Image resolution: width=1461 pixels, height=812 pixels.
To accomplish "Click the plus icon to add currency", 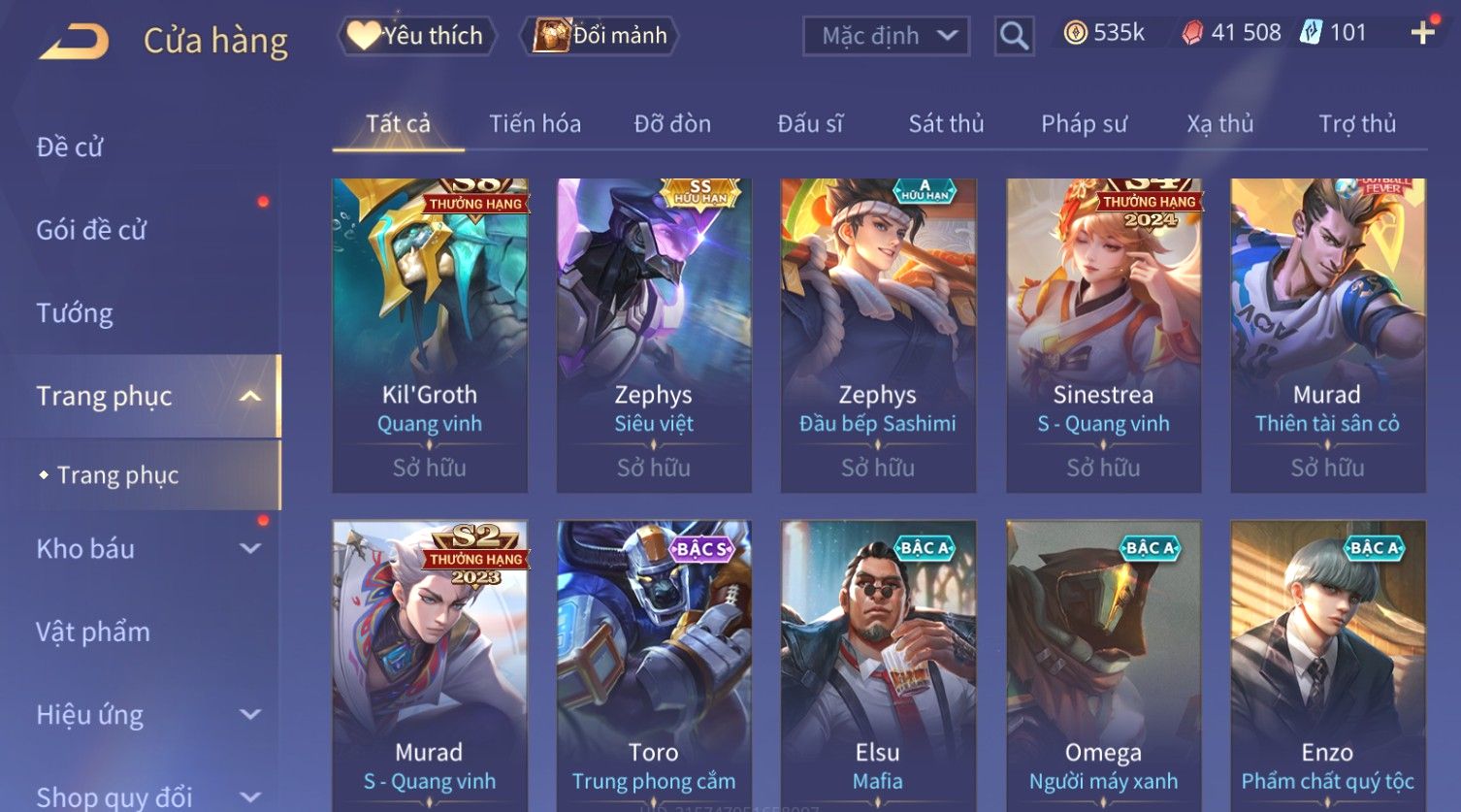I will [1422, 34].
